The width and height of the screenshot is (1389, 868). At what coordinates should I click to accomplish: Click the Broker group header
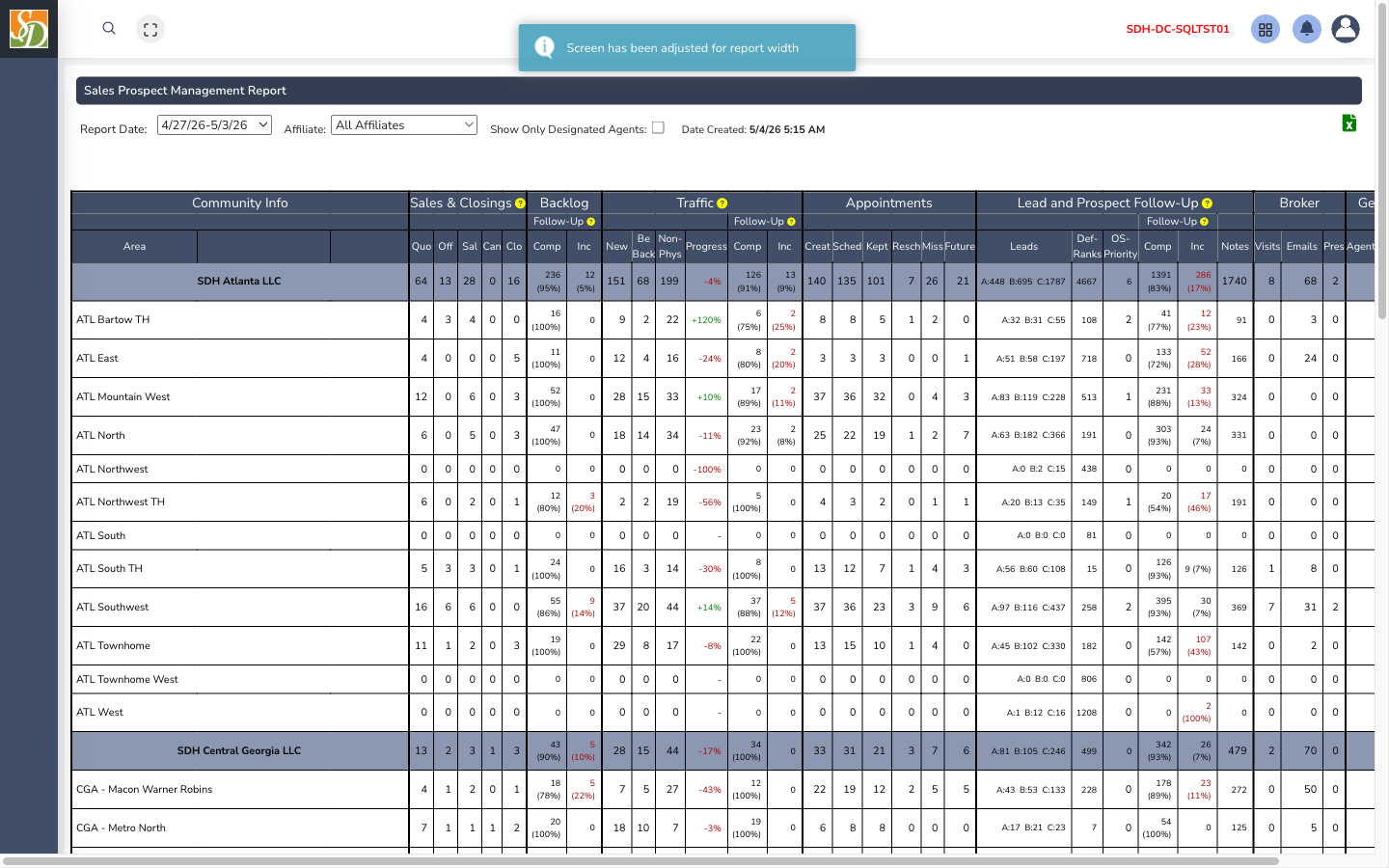click(x=1299, y=203)
